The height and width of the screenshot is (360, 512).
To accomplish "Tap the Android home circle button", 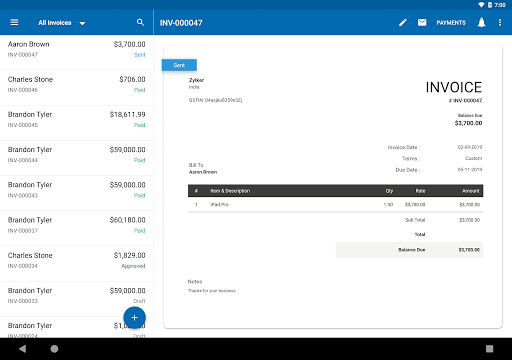I will [x=54, y=349].
